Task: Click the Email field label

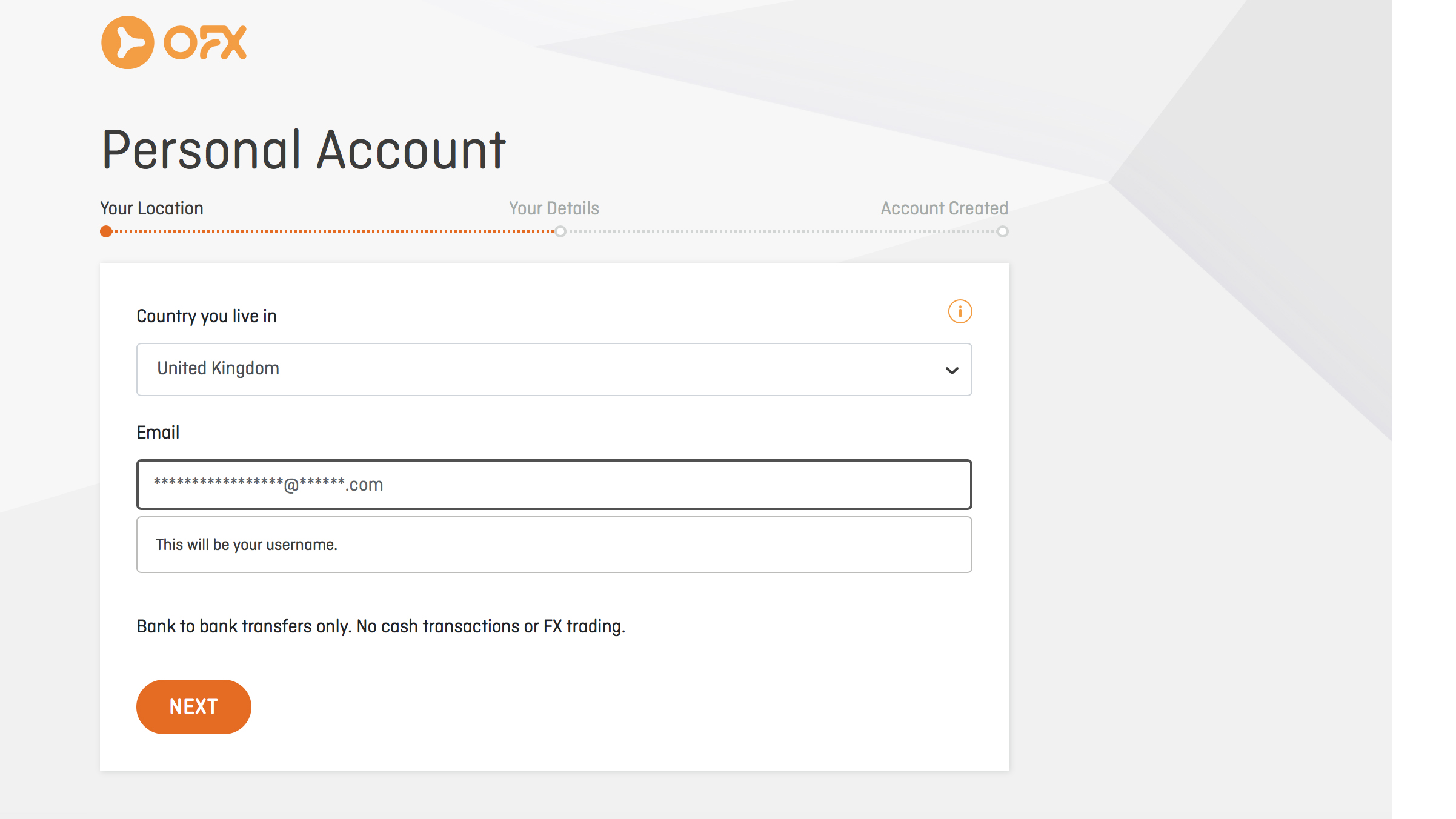Action: [158, 433]
